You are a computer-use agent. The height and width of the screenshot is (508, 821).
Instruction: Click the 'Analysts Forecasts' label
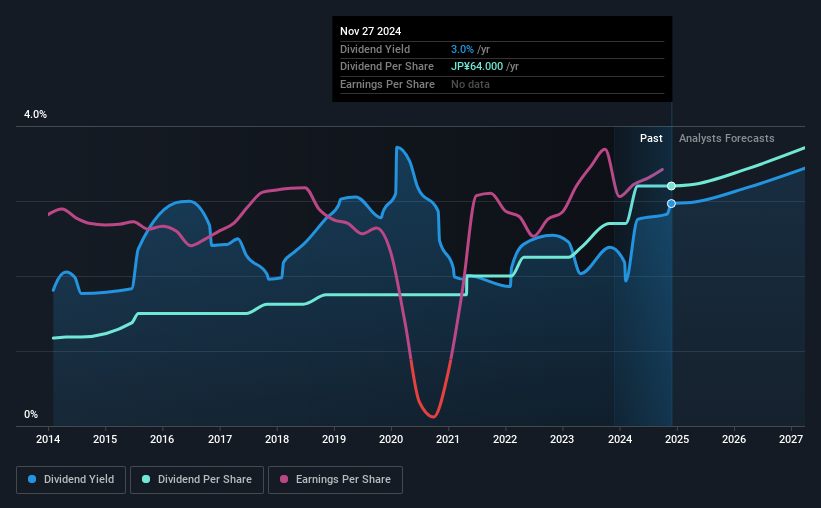(x=726, y=138)
